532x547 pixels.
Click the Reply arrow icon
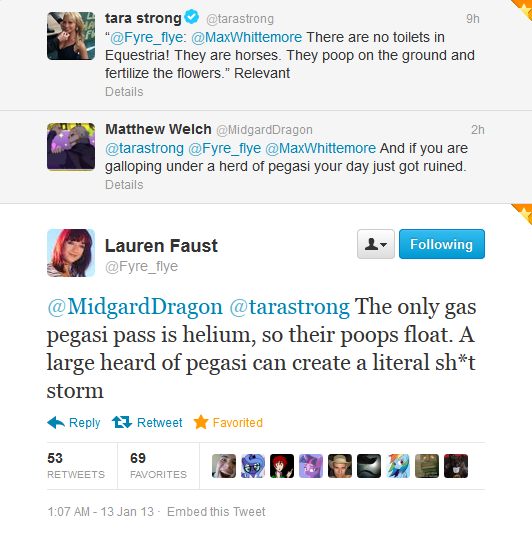56,422
